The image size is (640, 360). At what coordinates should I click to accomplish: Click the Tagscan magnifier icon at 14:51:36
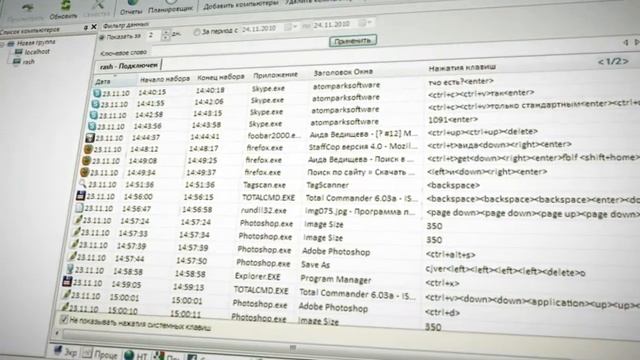(x=82, y=184)
